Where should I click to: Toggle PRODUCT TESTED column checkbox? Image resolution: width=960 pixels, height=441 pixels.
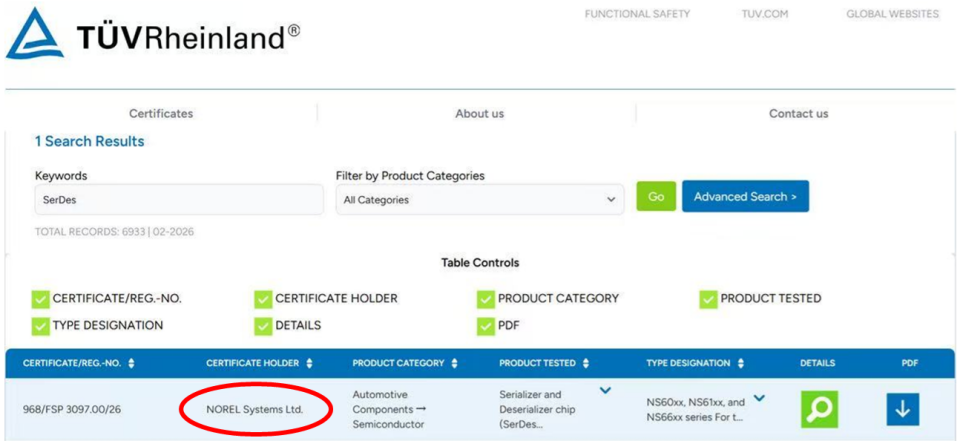(x=708, y=299)
